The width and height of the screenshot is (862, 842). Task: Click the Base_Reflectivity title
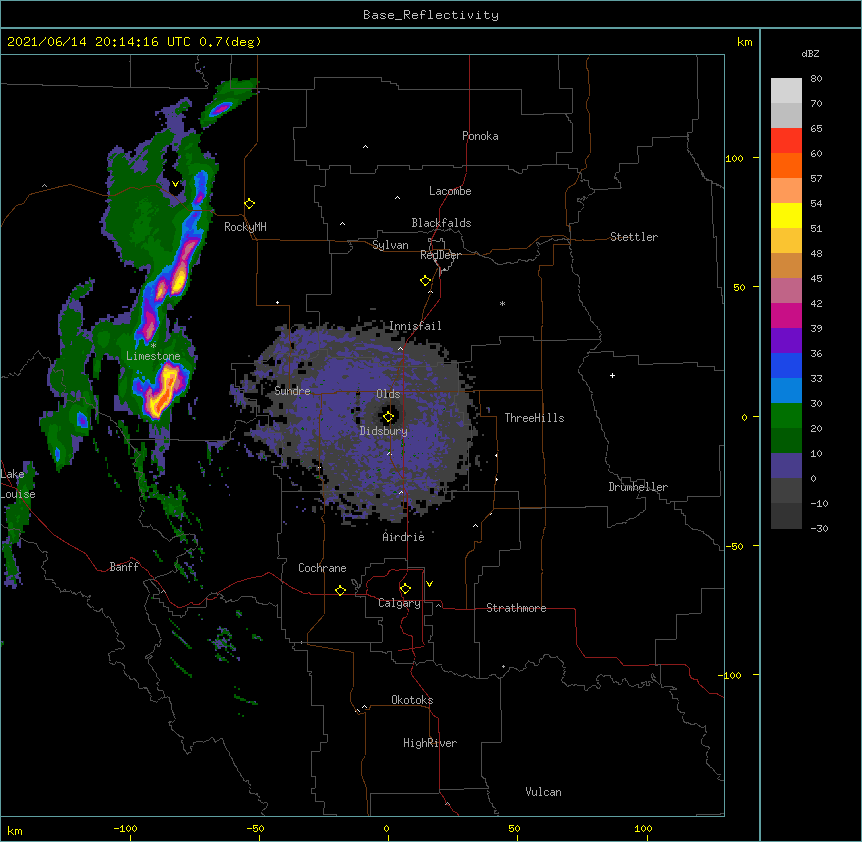click(x=431, y=15)
